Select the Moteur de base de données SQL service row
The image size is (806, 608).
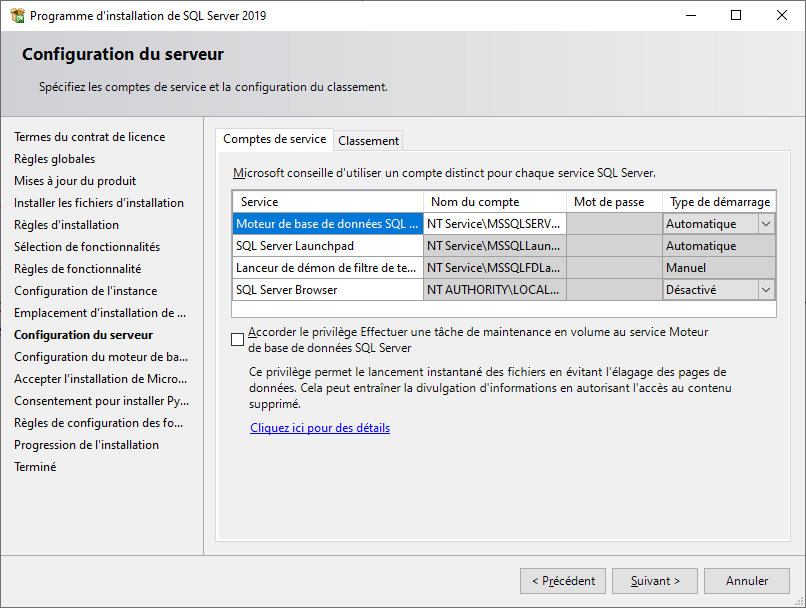[x=327, y=224]
